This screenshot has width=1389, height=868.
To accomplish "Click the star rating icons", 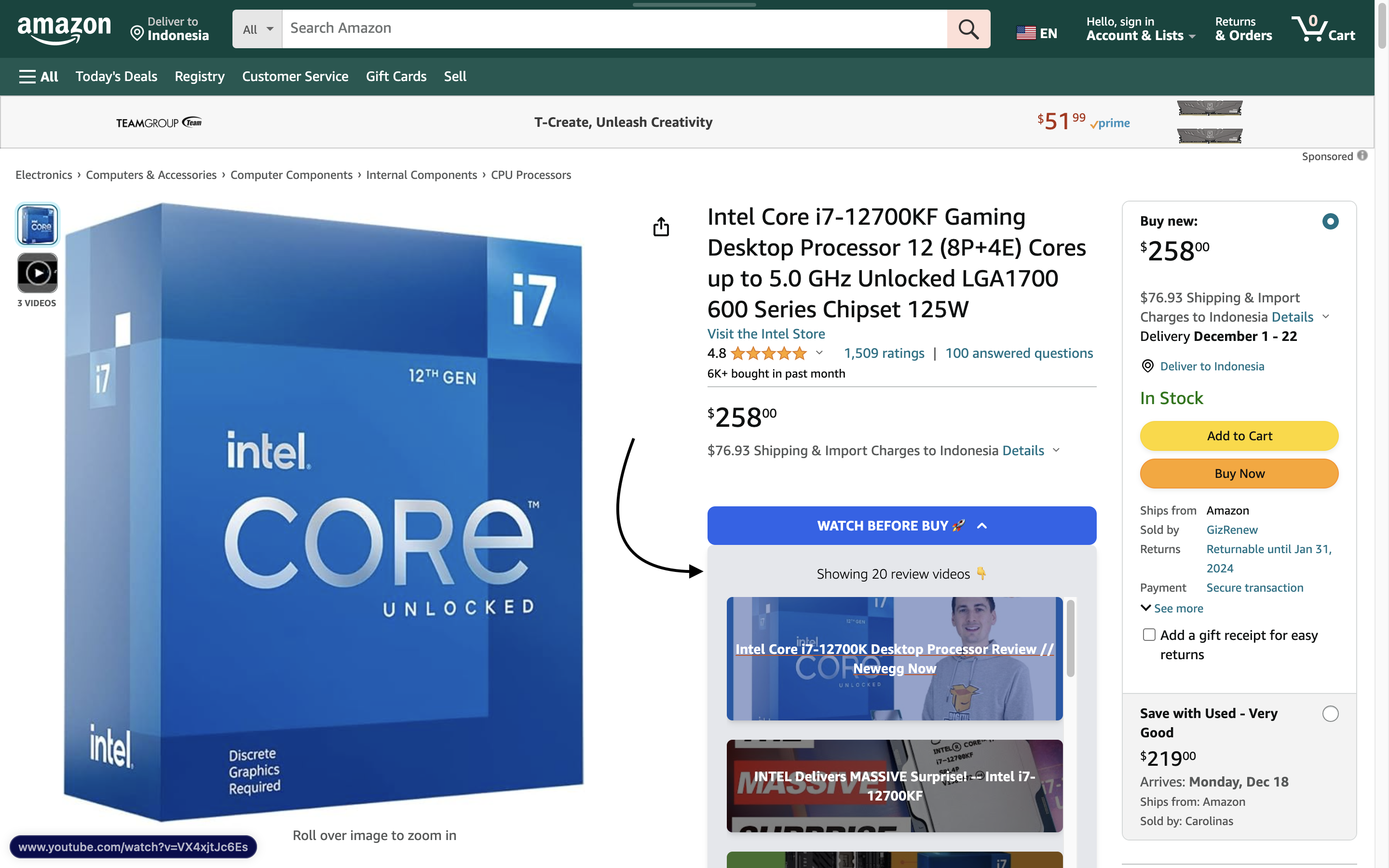I will [x=769, y=353].
